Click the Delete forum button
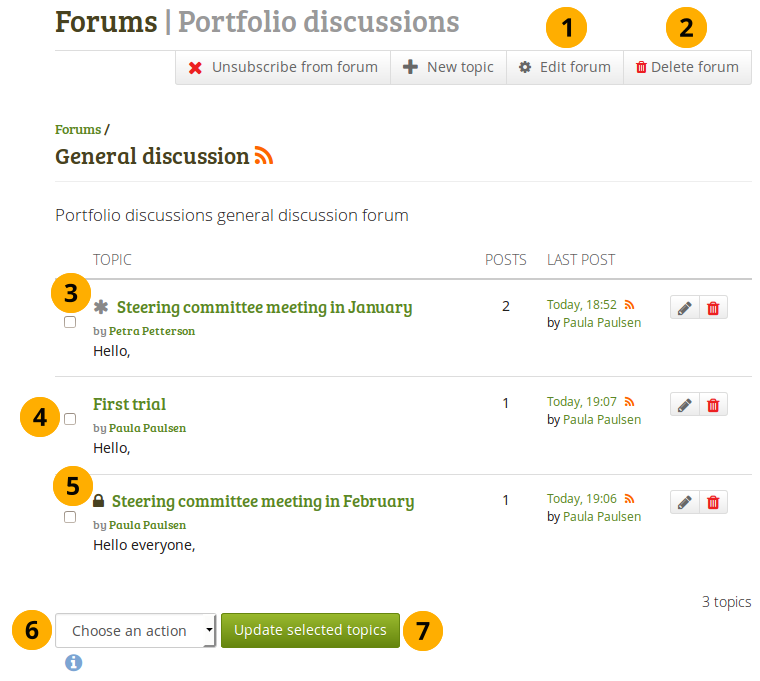Image resolution: width=760 pixels, height=681 pixels. (x=687, y=67)
